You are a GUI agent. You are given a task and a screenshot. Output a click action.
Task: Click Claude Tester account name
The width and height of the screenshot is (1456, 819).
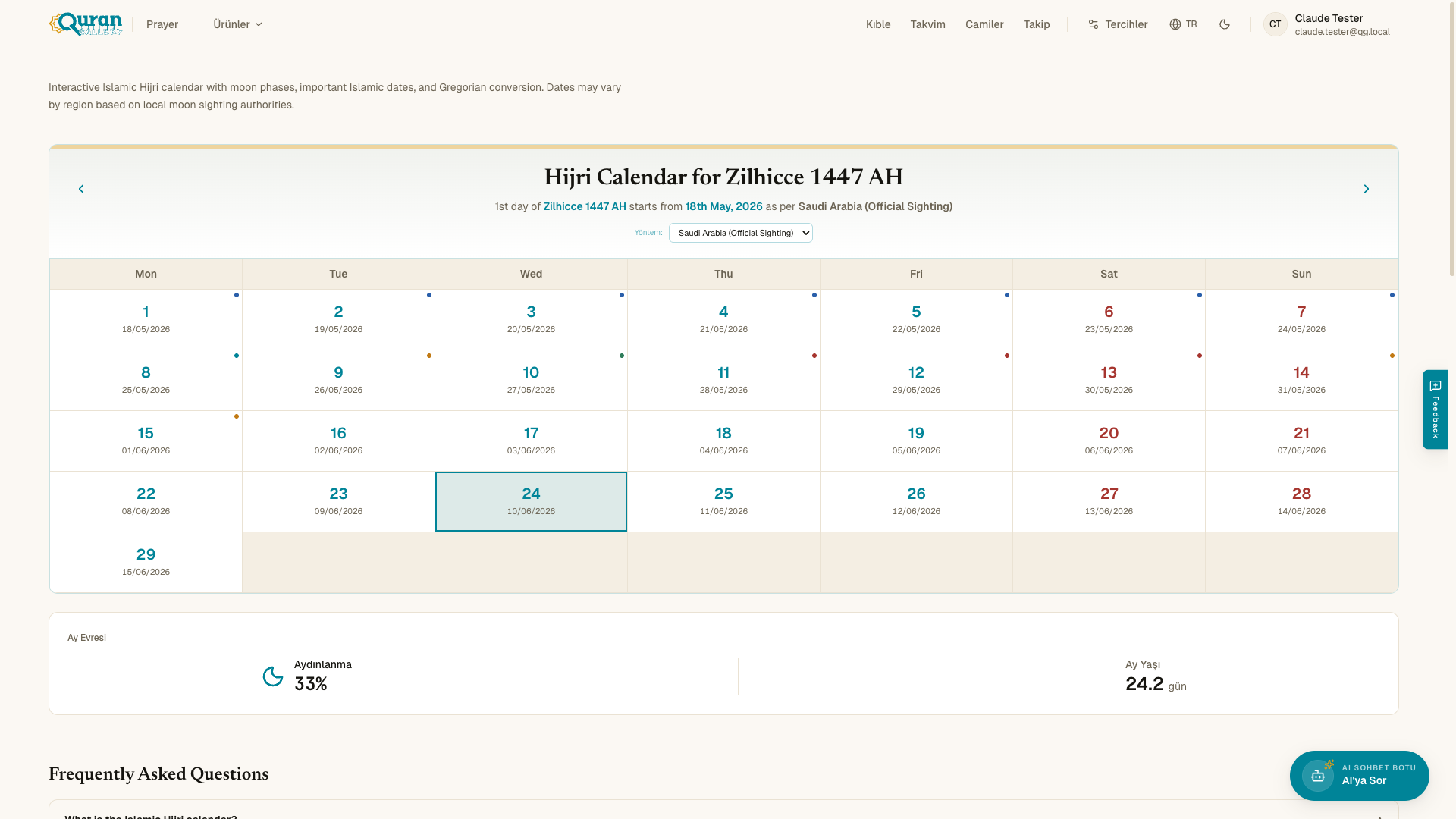pyautogui.click(x=1329, y=18)
